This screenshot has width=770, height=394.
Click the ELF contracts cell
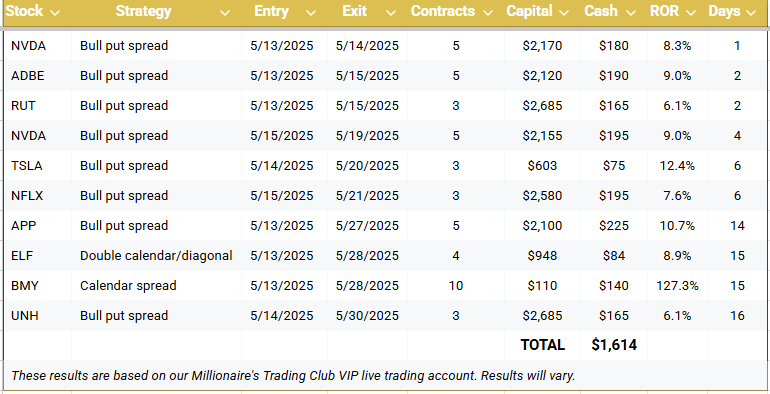(x=456, y=255)
